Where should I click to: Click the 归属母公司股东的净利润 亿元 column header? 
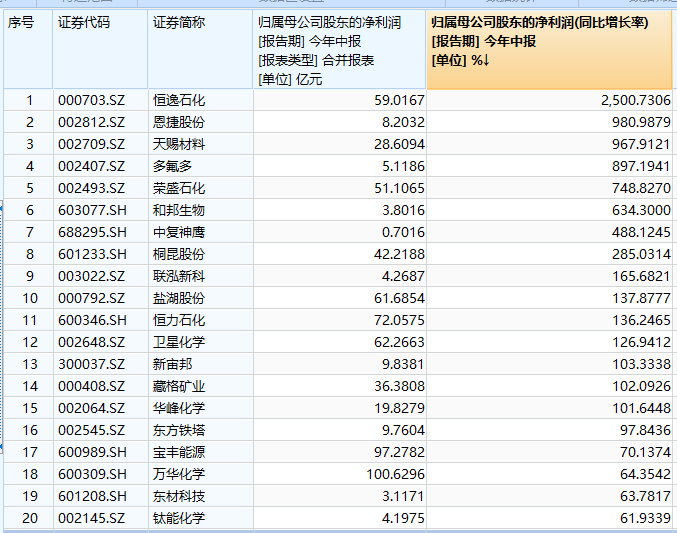tap(339, 49)
